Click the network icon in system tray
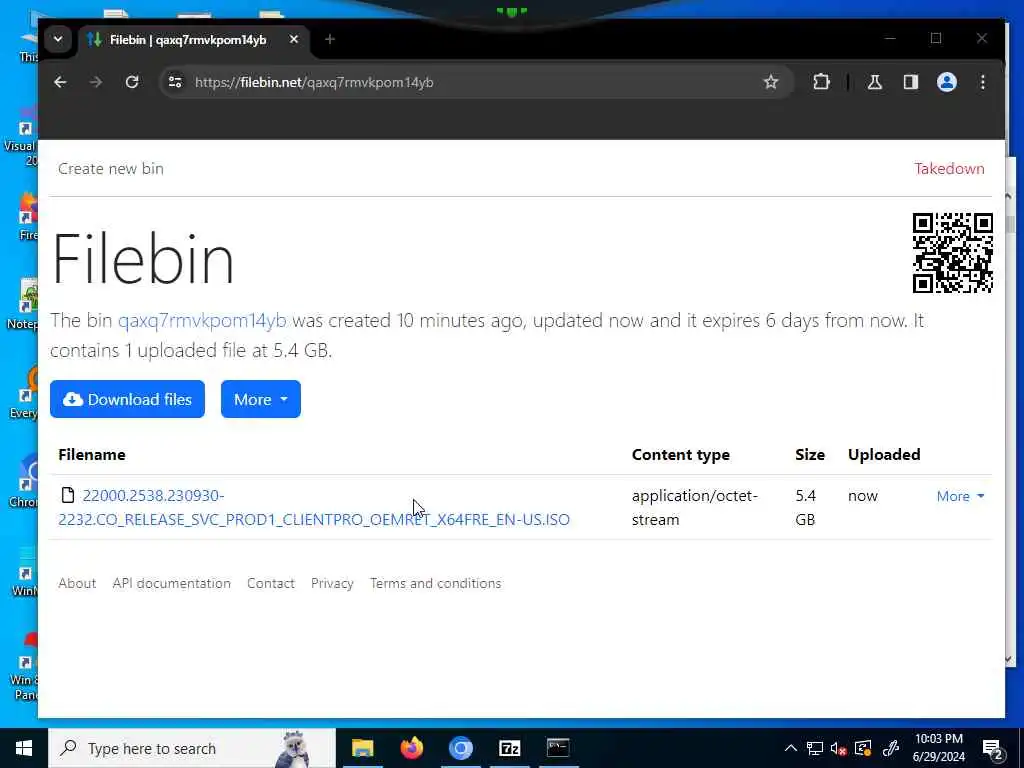Image resolution: width=1024 pixels, height=768 pixels. [x=814, y=748]
